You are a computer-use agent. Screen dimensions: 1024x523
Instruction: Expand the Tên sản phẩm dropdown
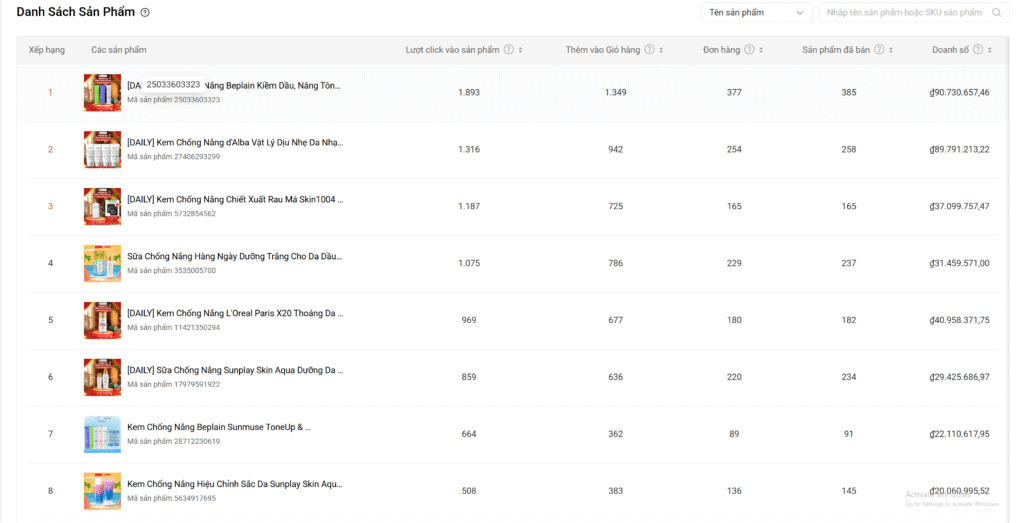756,13
